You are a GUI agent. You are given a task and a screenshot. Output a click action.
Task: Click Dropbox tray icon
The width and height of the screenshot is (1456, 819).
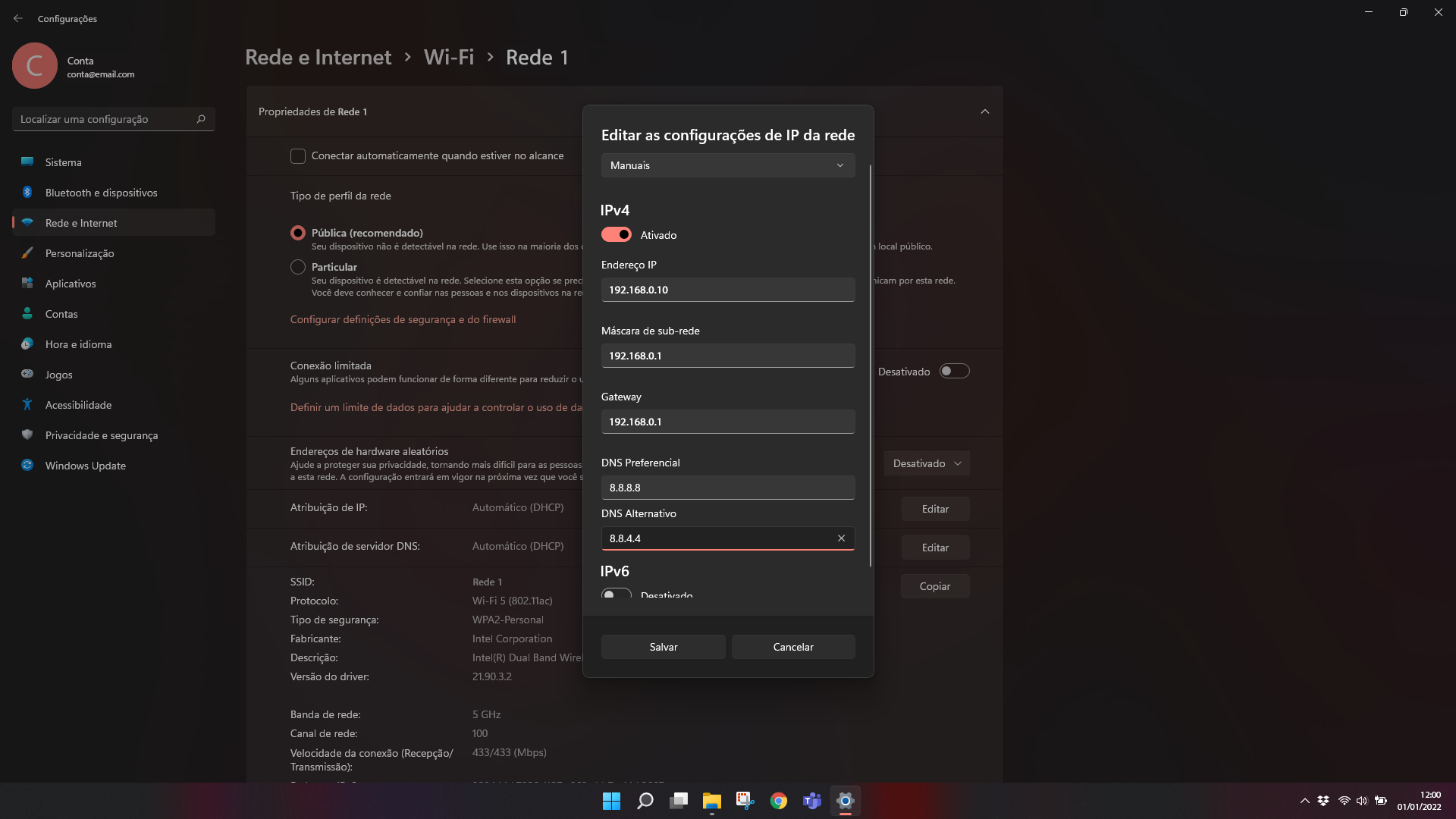[x=1323, y=801]
